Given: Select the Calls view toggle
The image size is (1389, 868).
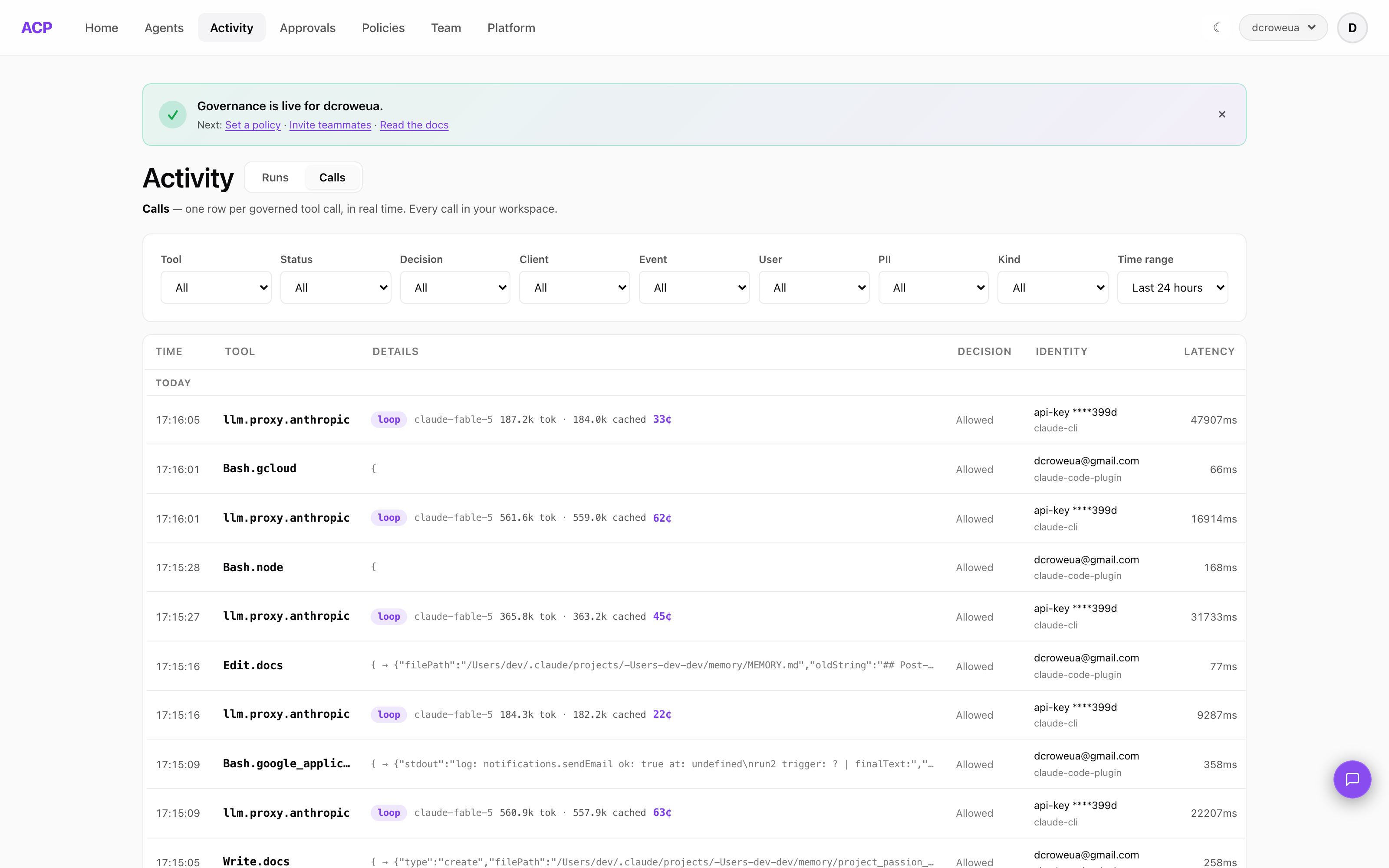Looking at the screenshot, I should 332,178.
